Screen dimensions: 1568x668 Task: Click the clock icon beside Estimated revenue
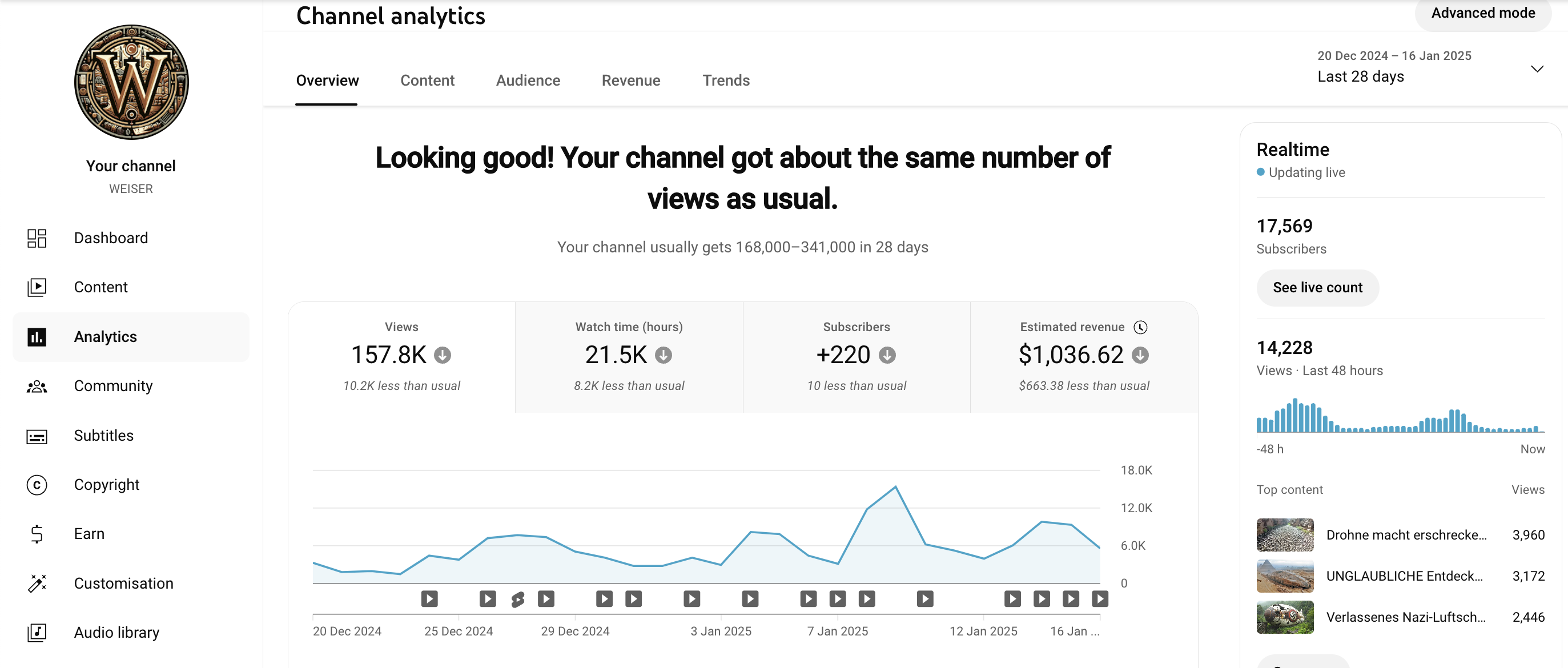click(x=1141, y=327)
